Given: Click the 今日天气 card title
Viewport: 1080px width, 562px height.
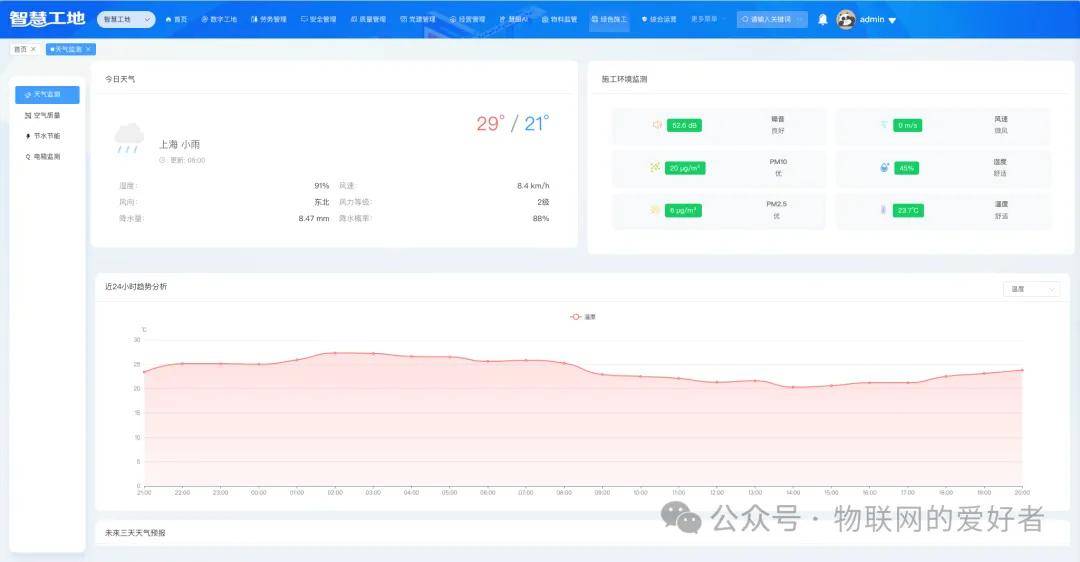Looking at the screenshot, I should 120,79.
